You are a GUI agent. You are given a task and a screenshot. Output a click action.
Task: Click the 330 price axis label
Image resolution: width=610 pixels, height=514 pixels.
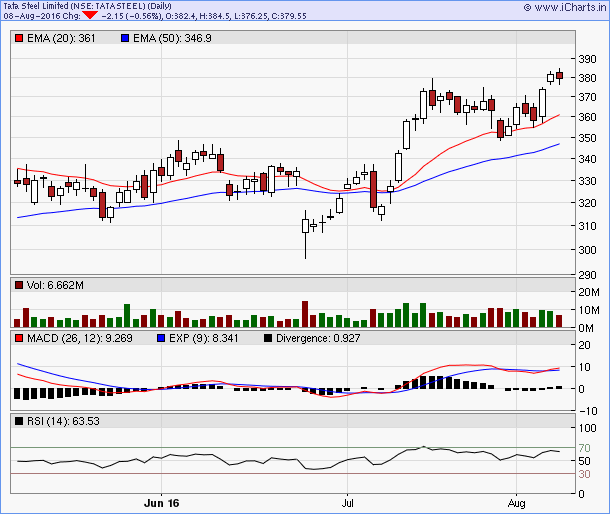[587, 181]
